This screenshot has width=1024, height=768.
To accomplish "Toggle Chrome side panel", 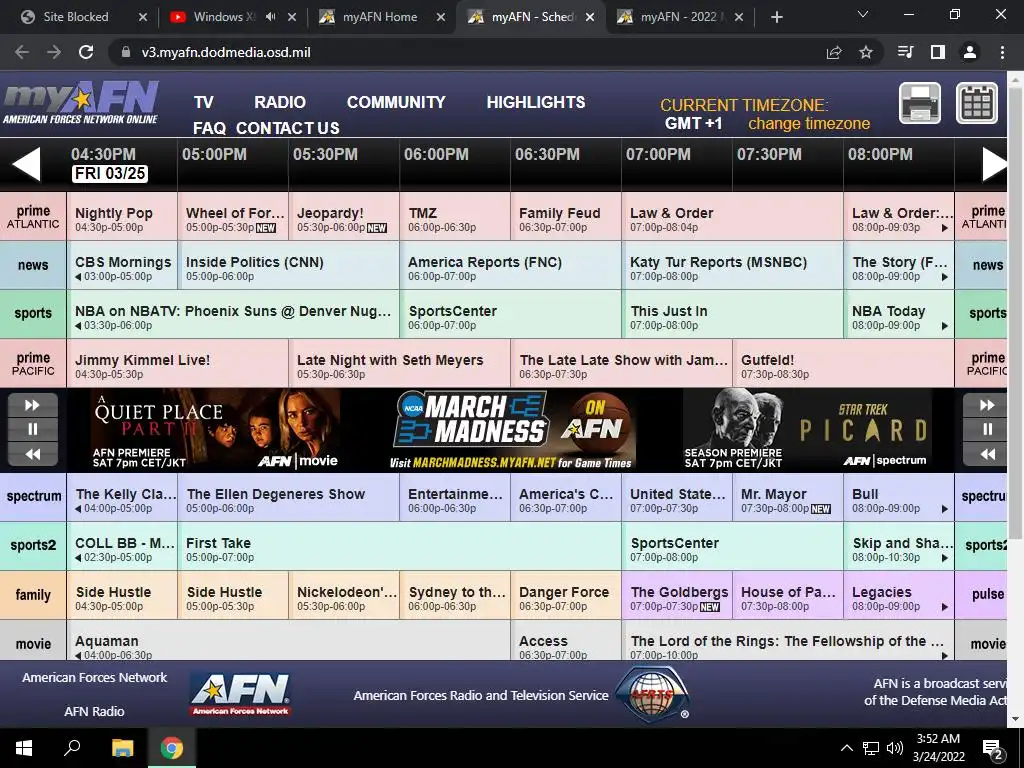I will (x=938, y=52).
